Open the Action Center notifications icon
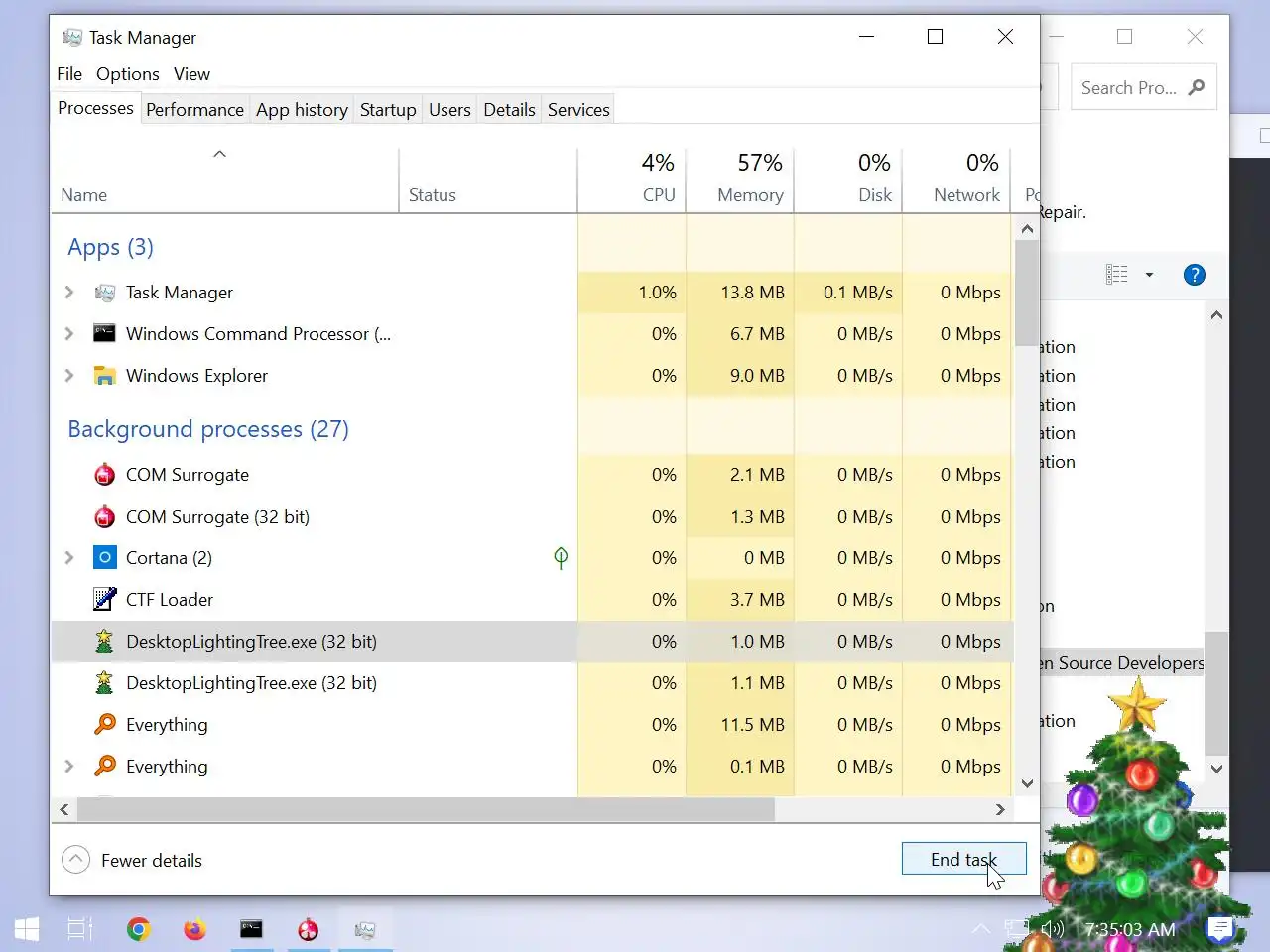1270x952 pixels. point(1220,929)
